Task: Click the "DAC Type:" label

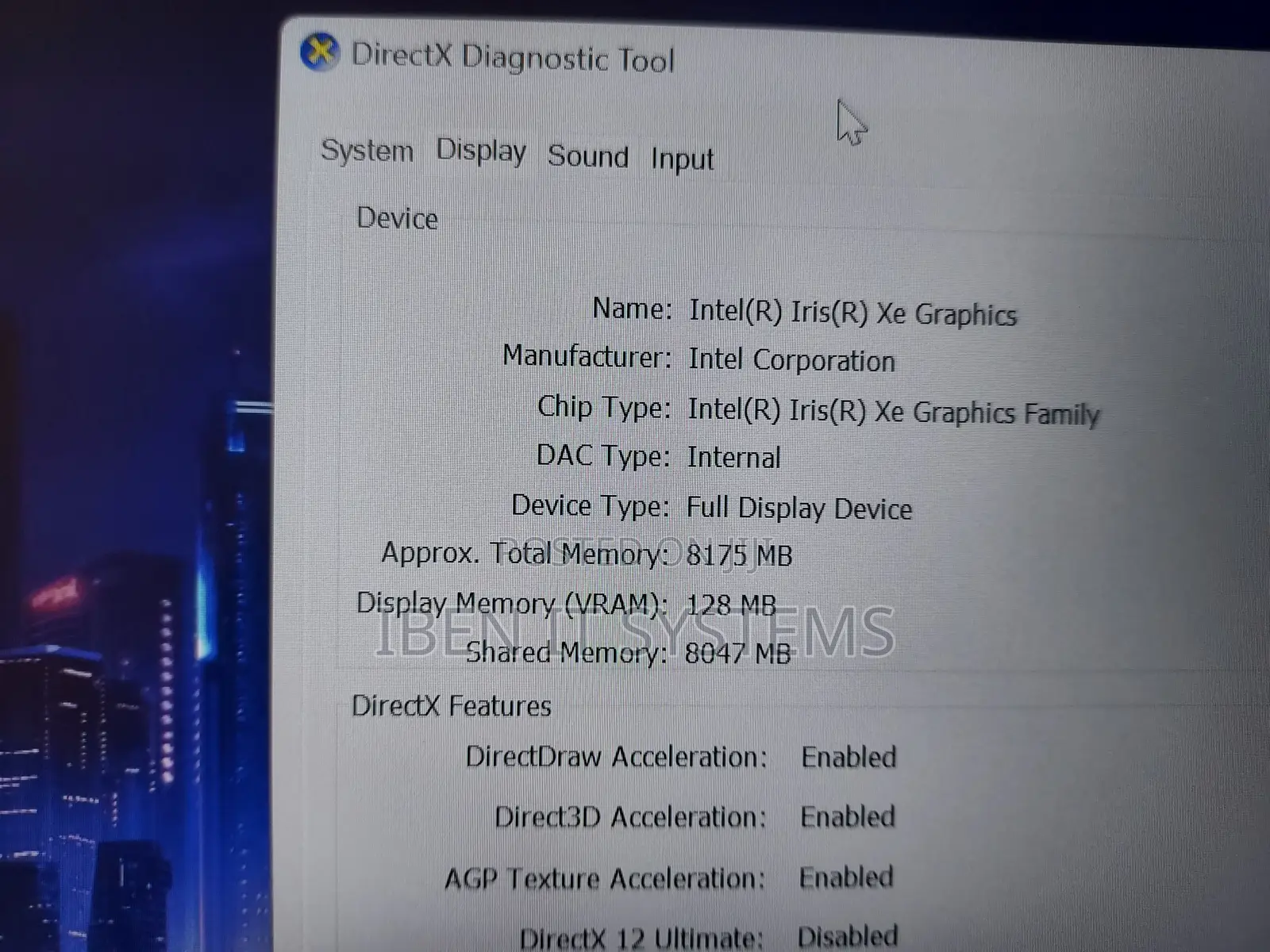Action: pyautogui.click(x=603, y=456)
